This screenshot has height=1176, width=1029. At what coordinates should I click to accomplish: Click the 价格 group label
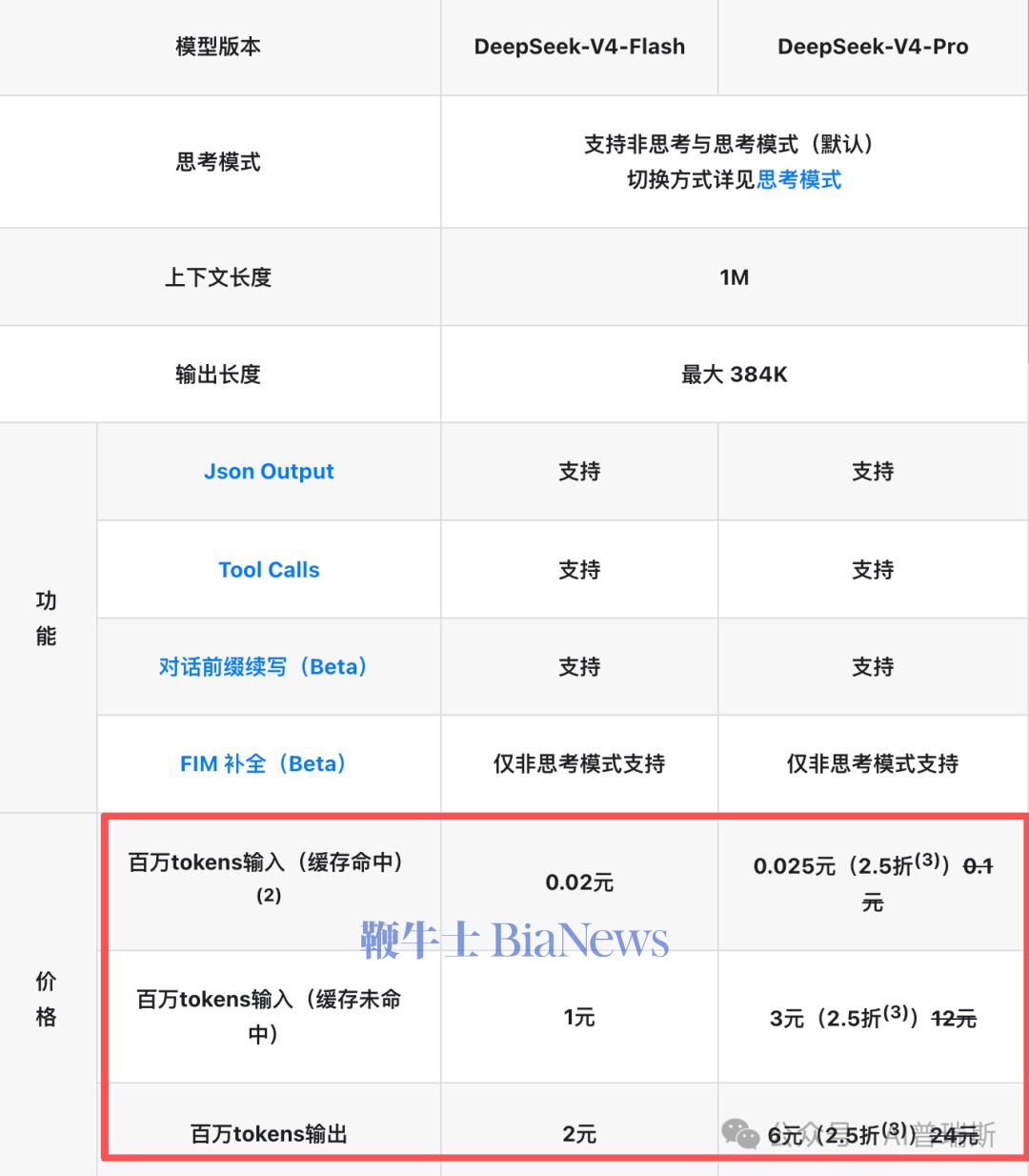(x=46, y=999)
